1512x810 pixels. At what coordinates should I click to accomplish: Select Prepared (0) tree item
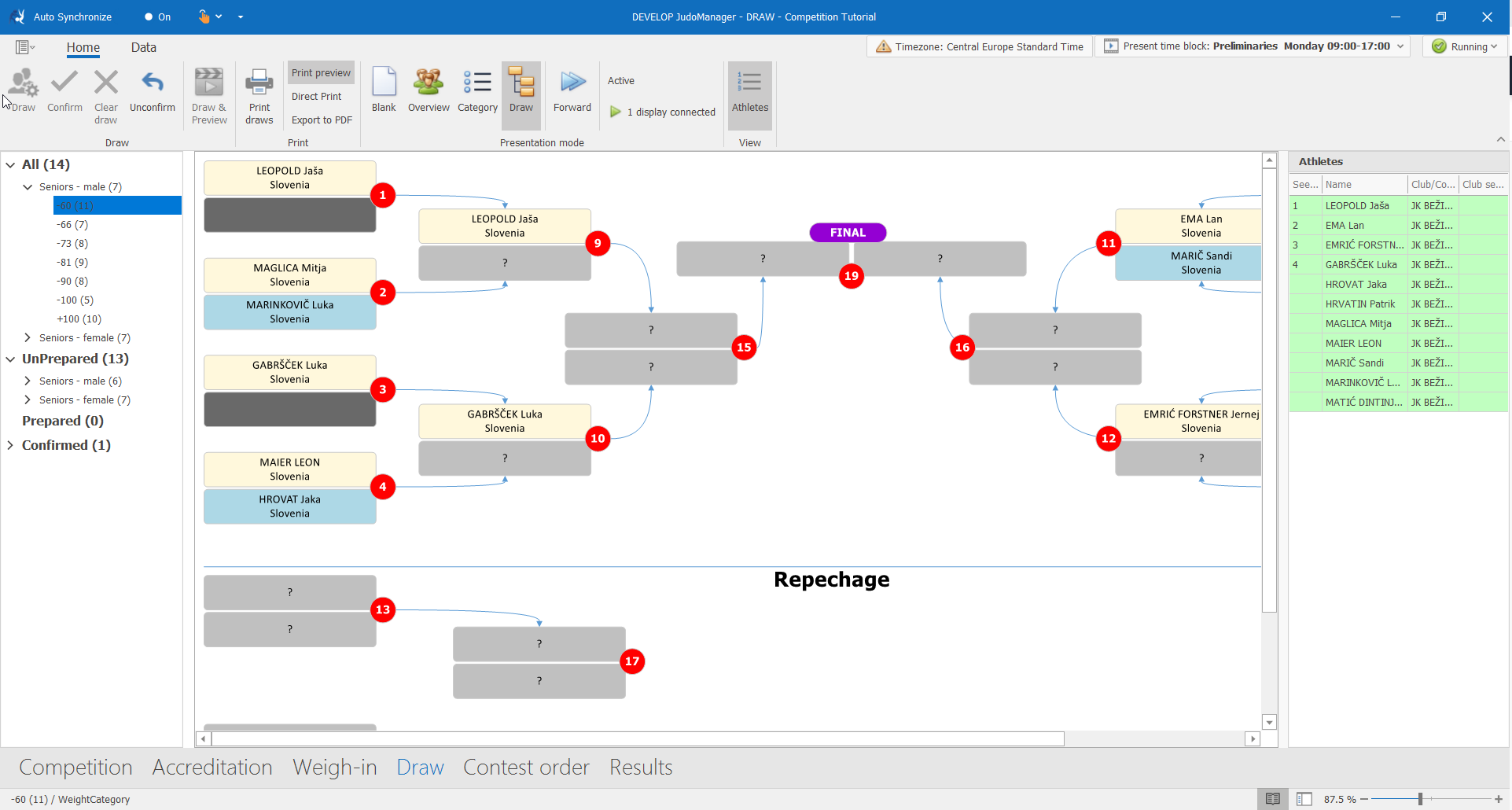63,421
